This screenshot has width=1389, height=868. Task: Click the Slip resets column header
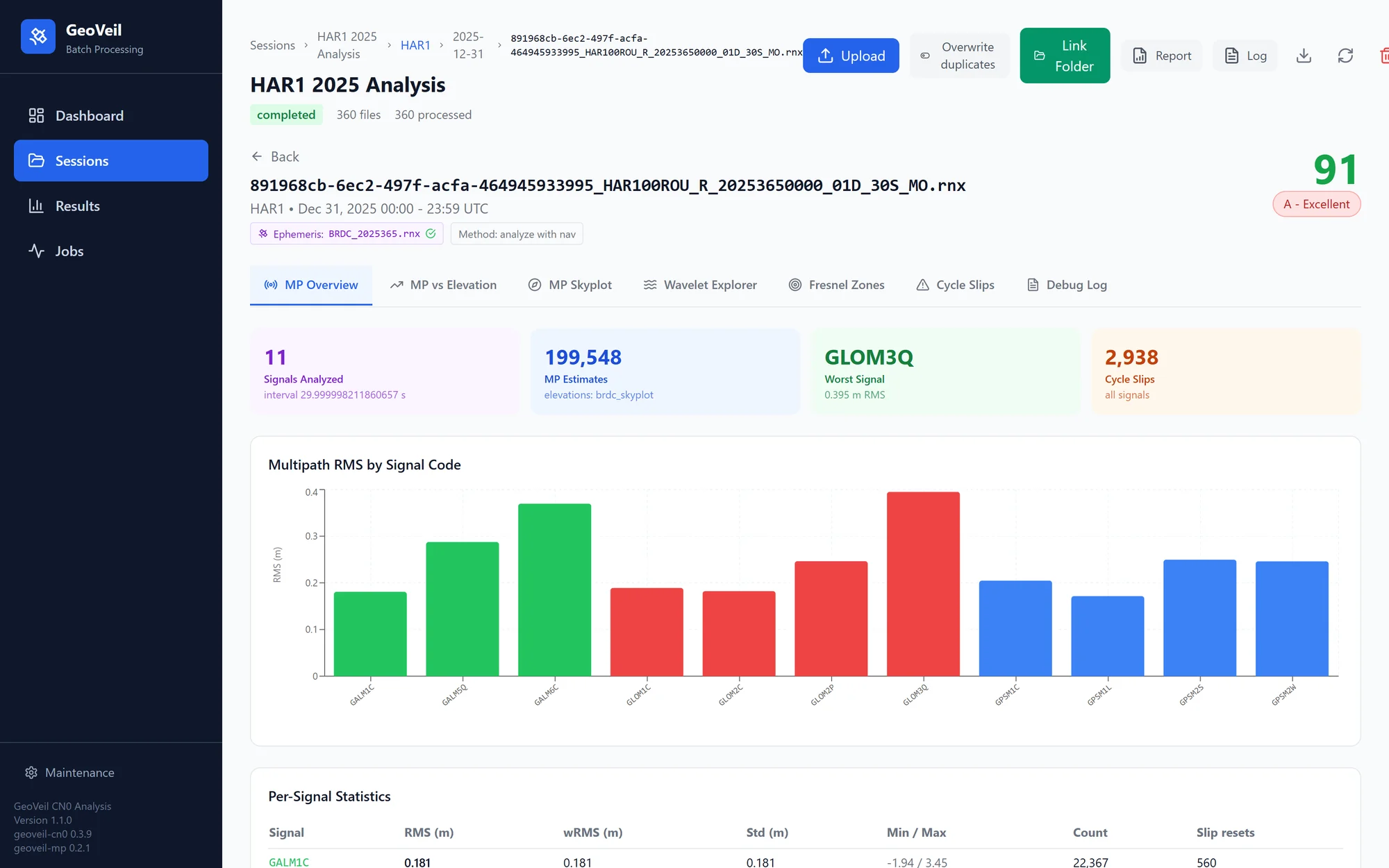click(1225, 832)
